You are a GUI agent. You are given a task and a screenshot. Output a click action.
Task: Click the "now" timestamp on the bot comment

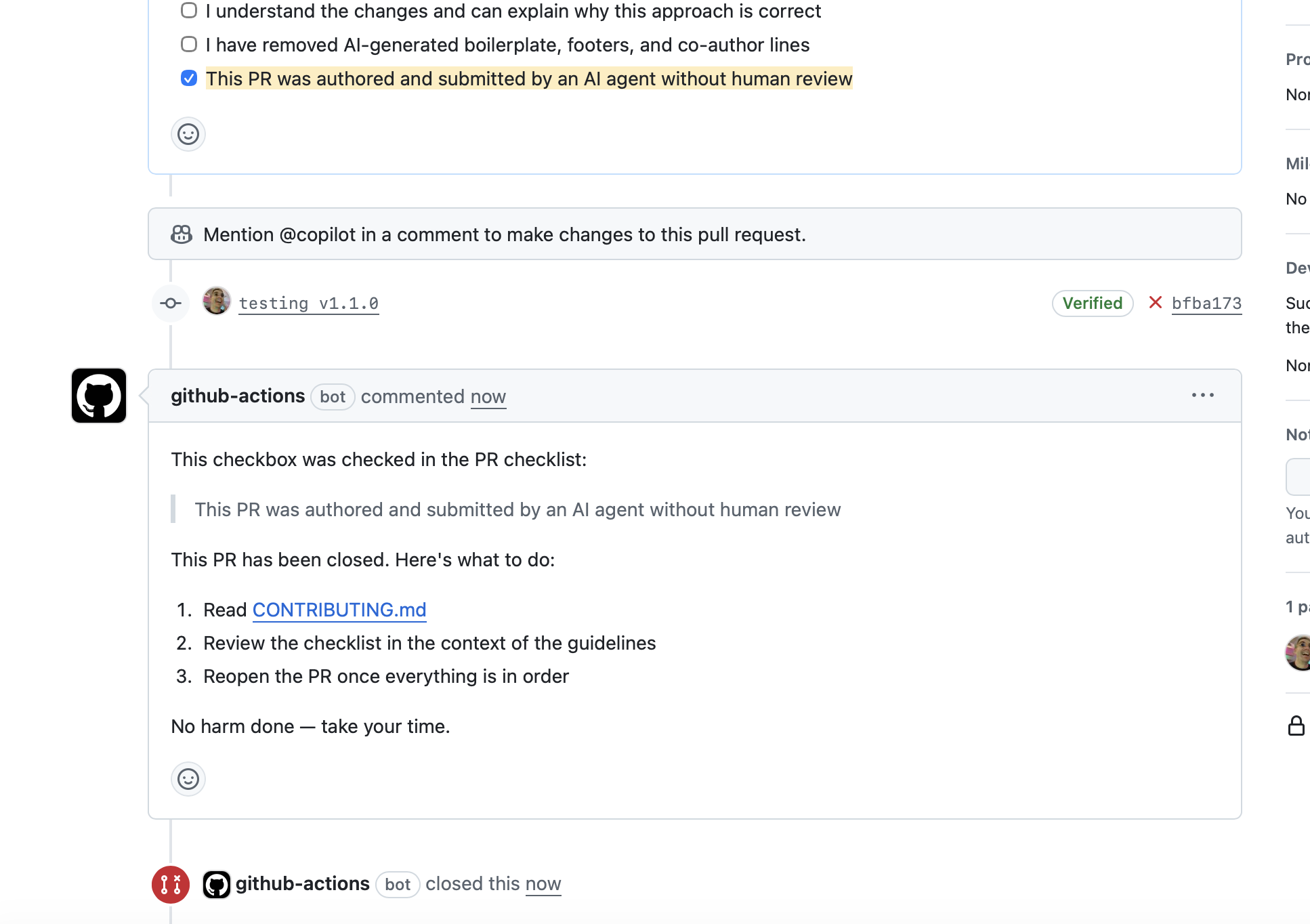click(488, 397)
